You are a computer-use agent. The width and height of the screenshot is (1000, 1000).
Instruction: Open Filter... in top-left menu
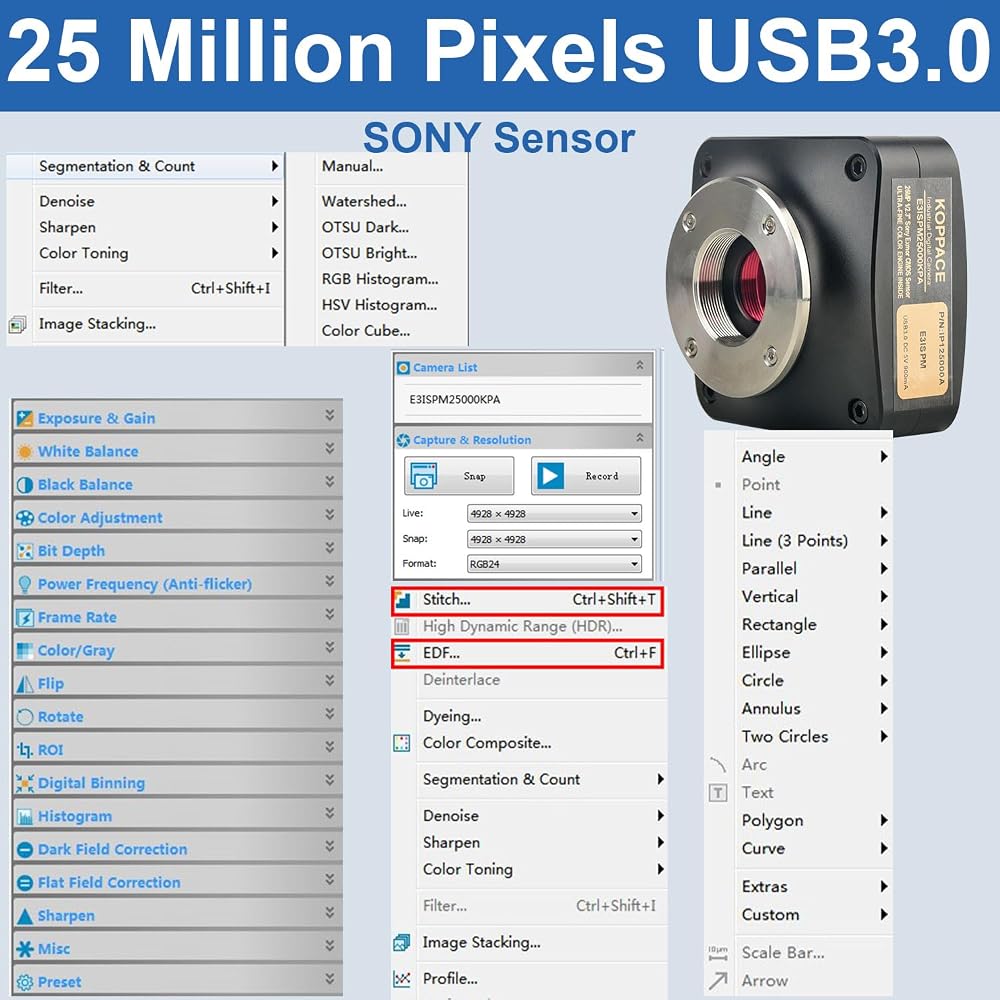point(155,288)
